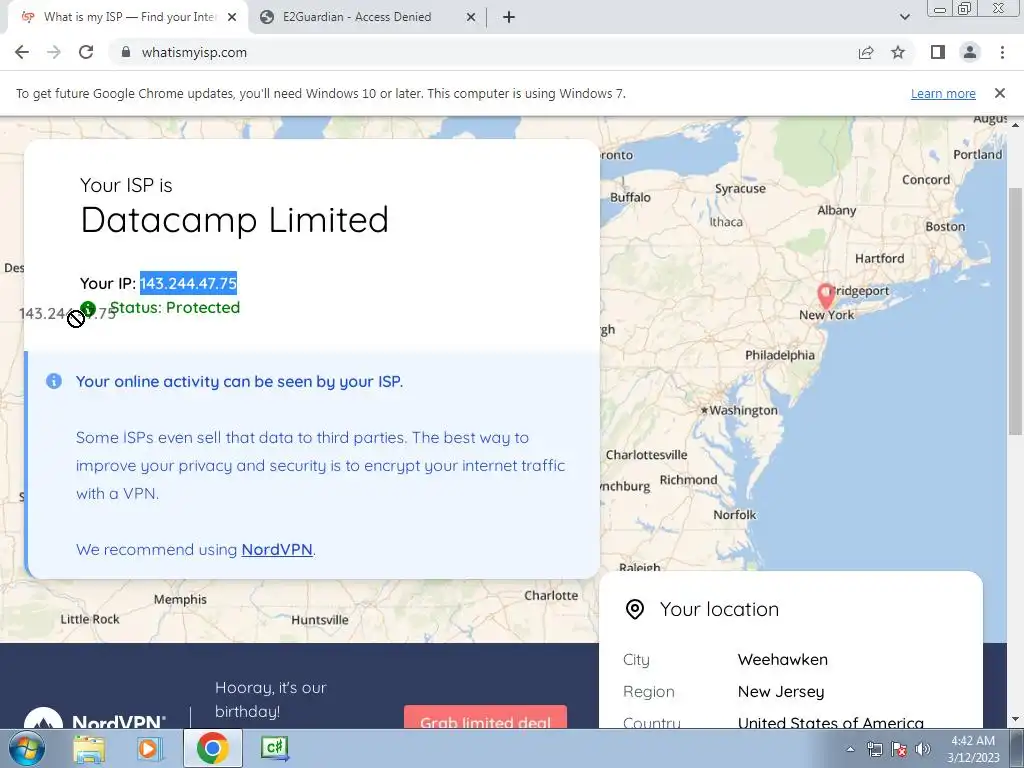
Task: Click Status: Protected text
Action: pyautogui.click(x=174, y=308)
